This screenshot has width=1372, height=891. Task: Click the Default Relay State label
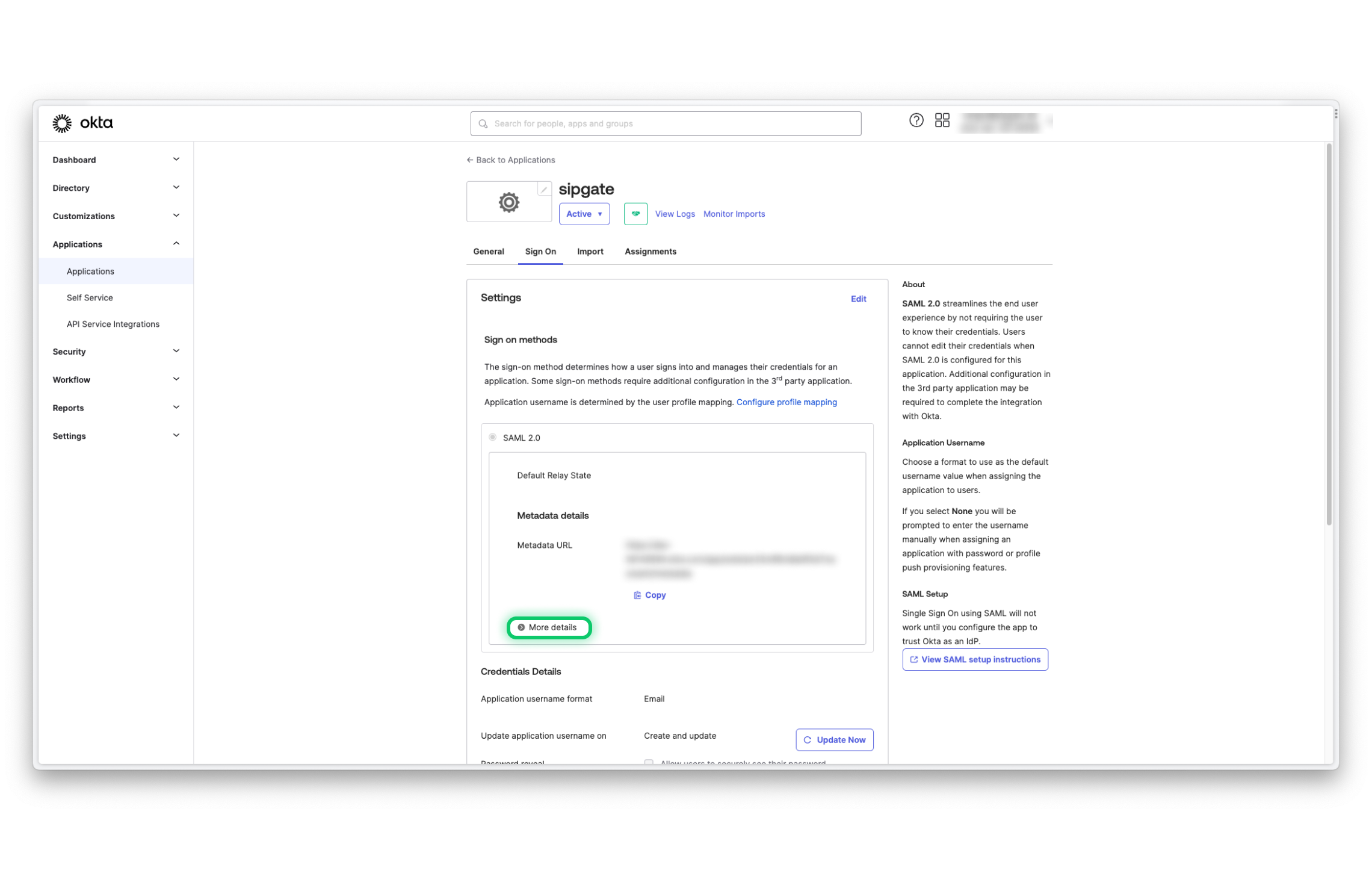(554, 476)
